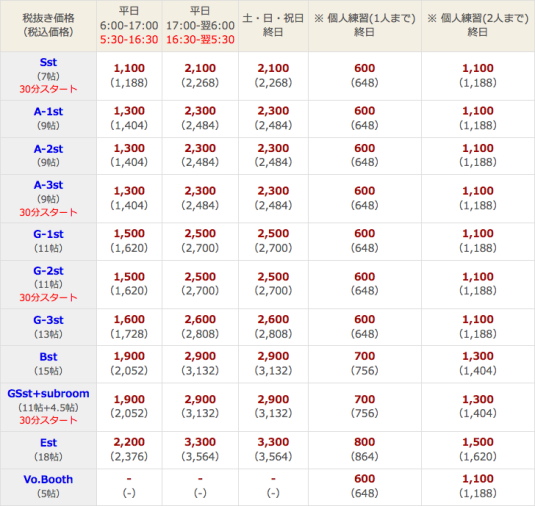Open the A-2st studio link
Screen dimensions: 535x506
(48, 149)
